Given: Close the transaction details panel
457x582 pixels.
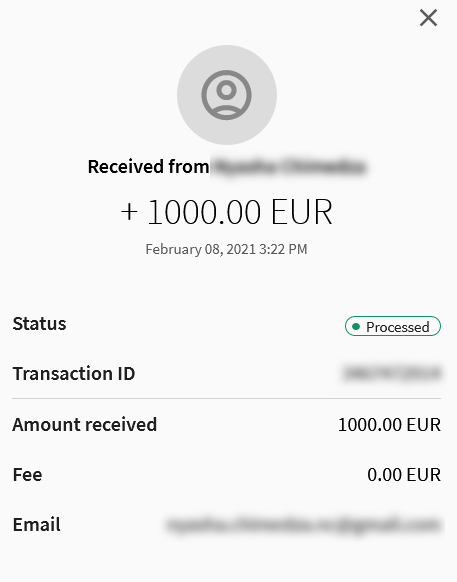Looking at the screenshot, I should point(428,18).
